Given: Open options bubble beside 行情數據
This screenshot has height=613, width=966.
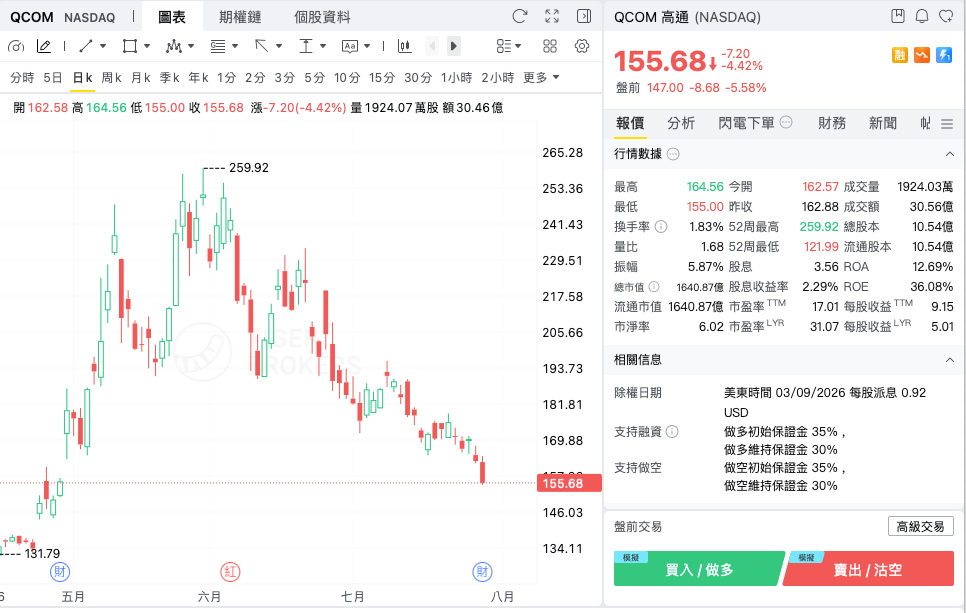Looking at the screenshot, I should 673,154.
